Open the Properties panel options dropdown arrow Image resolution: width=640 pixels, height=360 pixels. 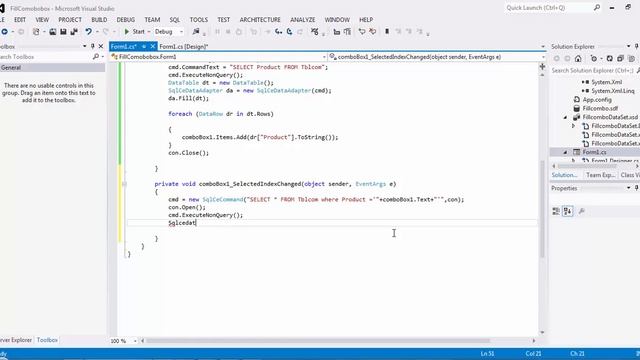[x=629, y=188]
